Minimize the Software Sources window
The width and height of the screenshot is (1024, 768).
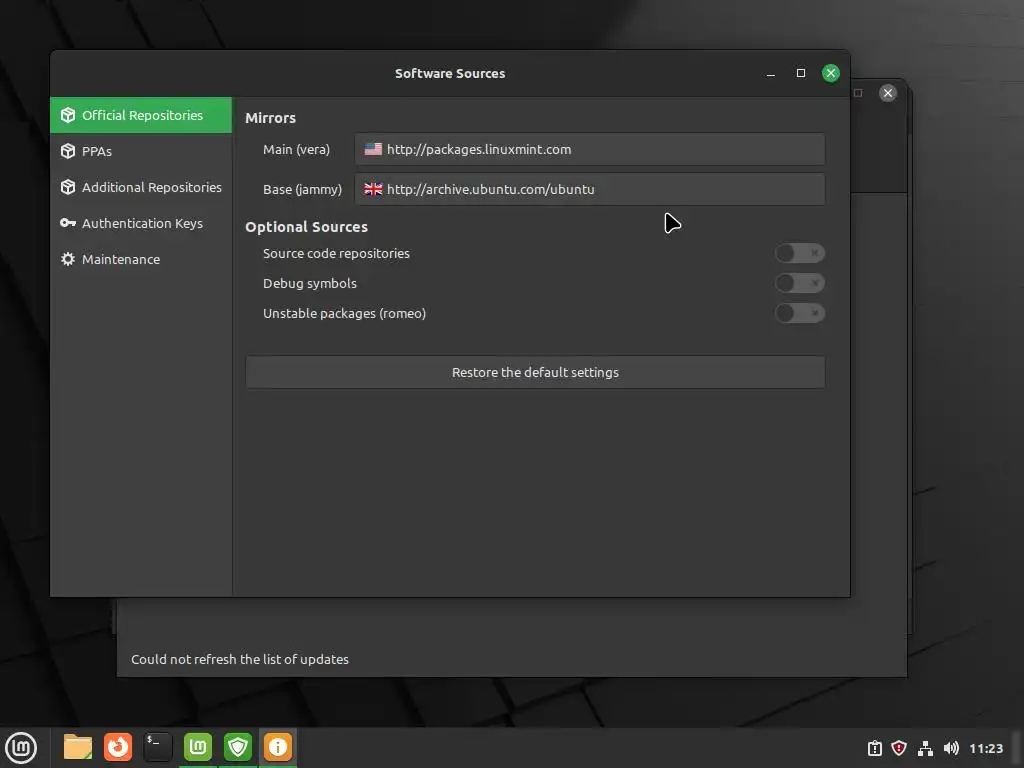(x=771, y=73)
